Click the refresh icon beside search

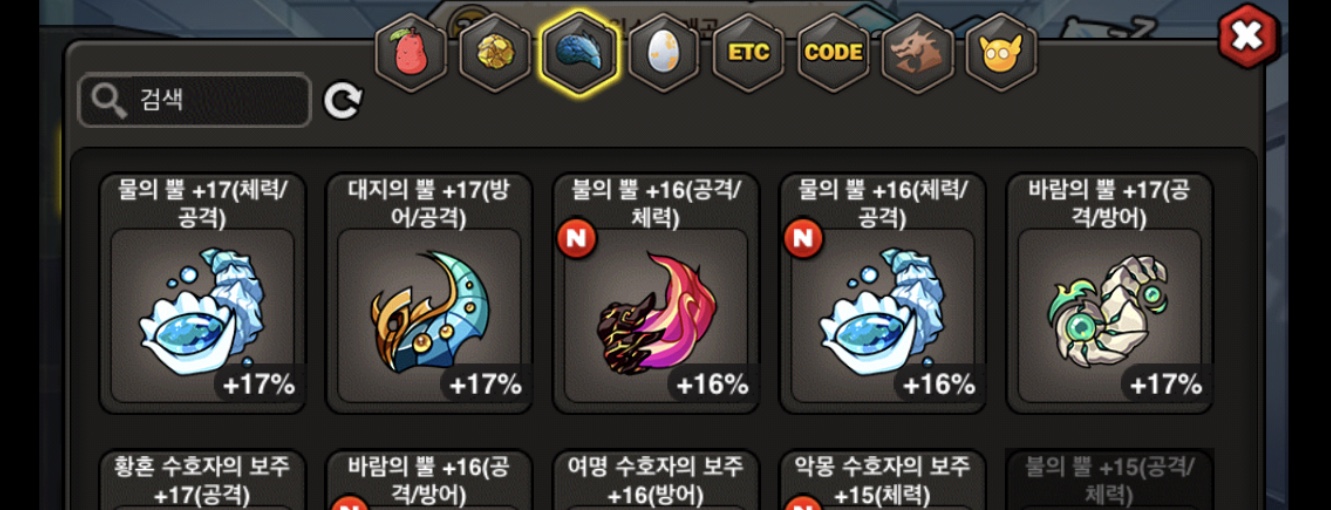pos(343,100)
